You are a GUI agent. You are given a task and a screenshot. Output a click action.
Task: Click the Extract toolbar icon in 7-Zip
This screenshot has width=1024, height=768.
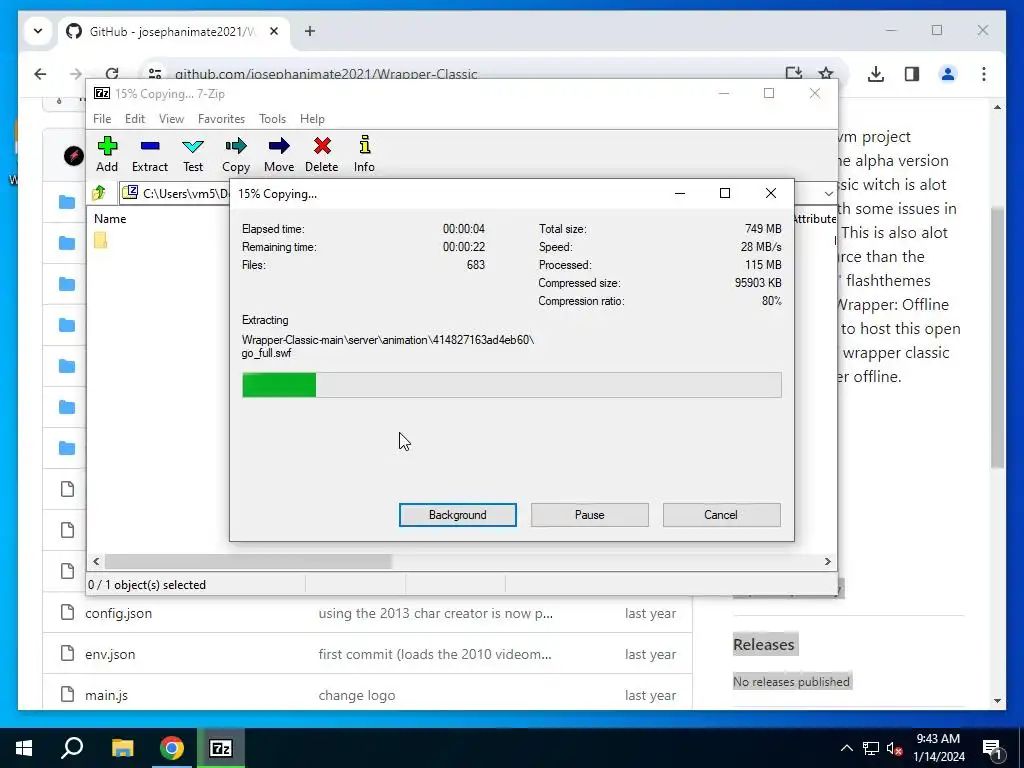click(150, 154)
